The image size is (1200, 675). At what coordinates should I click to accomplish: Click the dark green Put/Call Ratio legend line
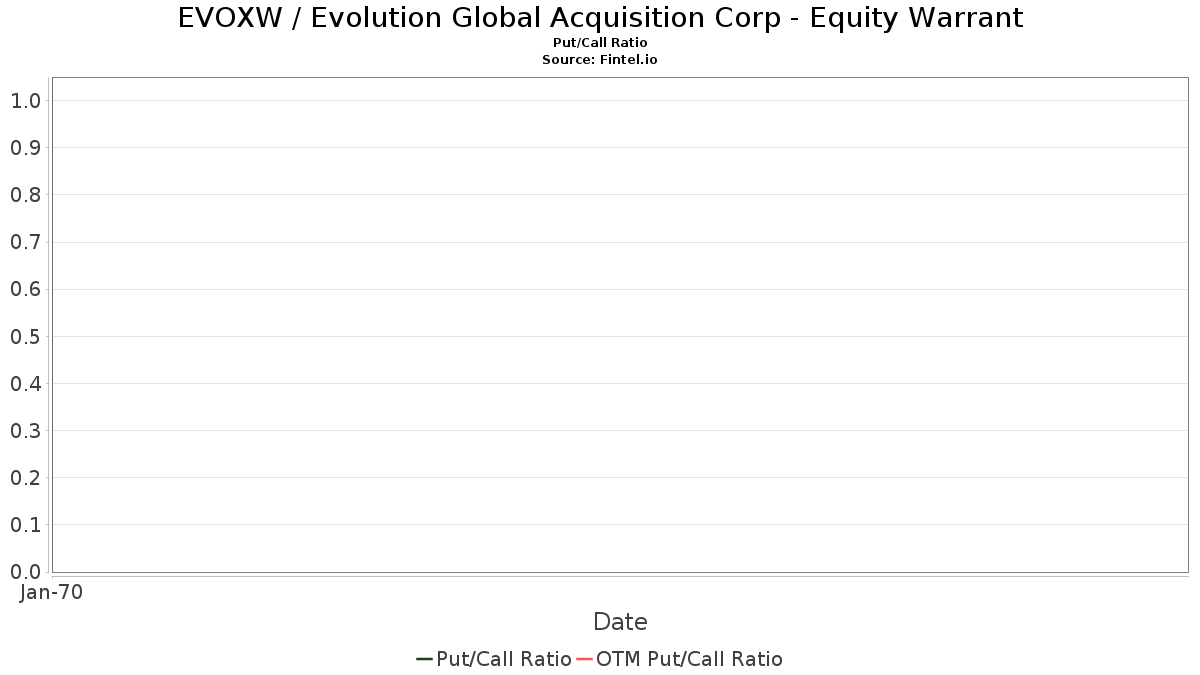coord(424,659)
